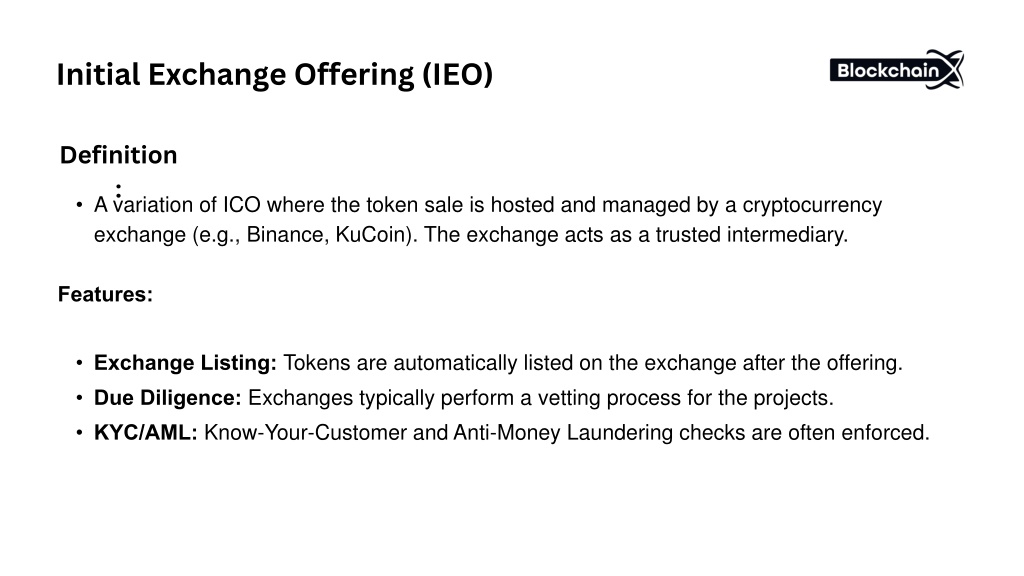Click the X emblem of the logo

click(948, 69)
